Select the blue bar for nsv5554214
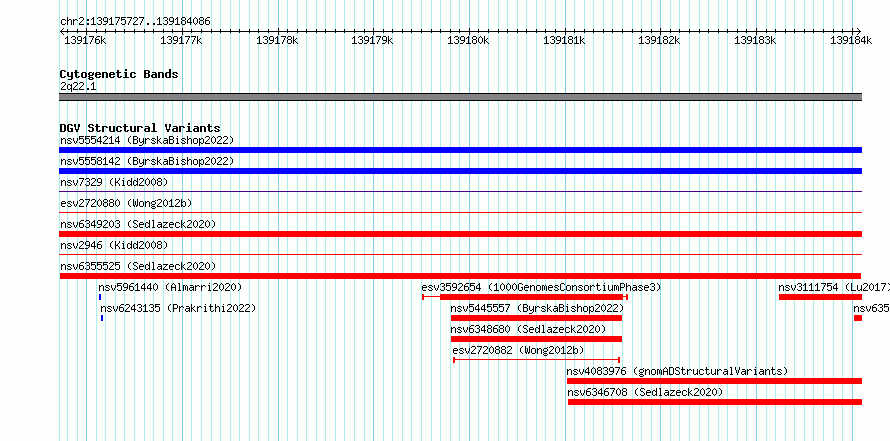This screenshot has width=890, height=441. click(x=460, y=150)
